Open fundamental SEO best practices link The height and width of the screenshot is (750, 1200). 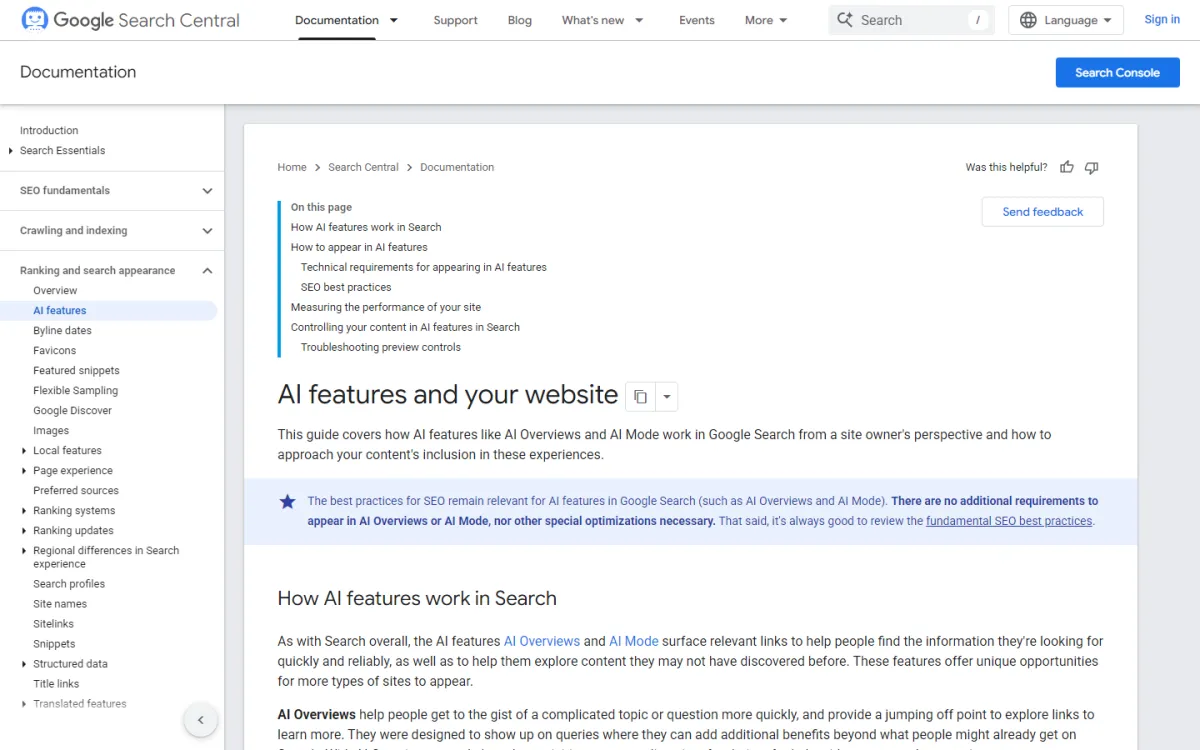coord(1009,521)
